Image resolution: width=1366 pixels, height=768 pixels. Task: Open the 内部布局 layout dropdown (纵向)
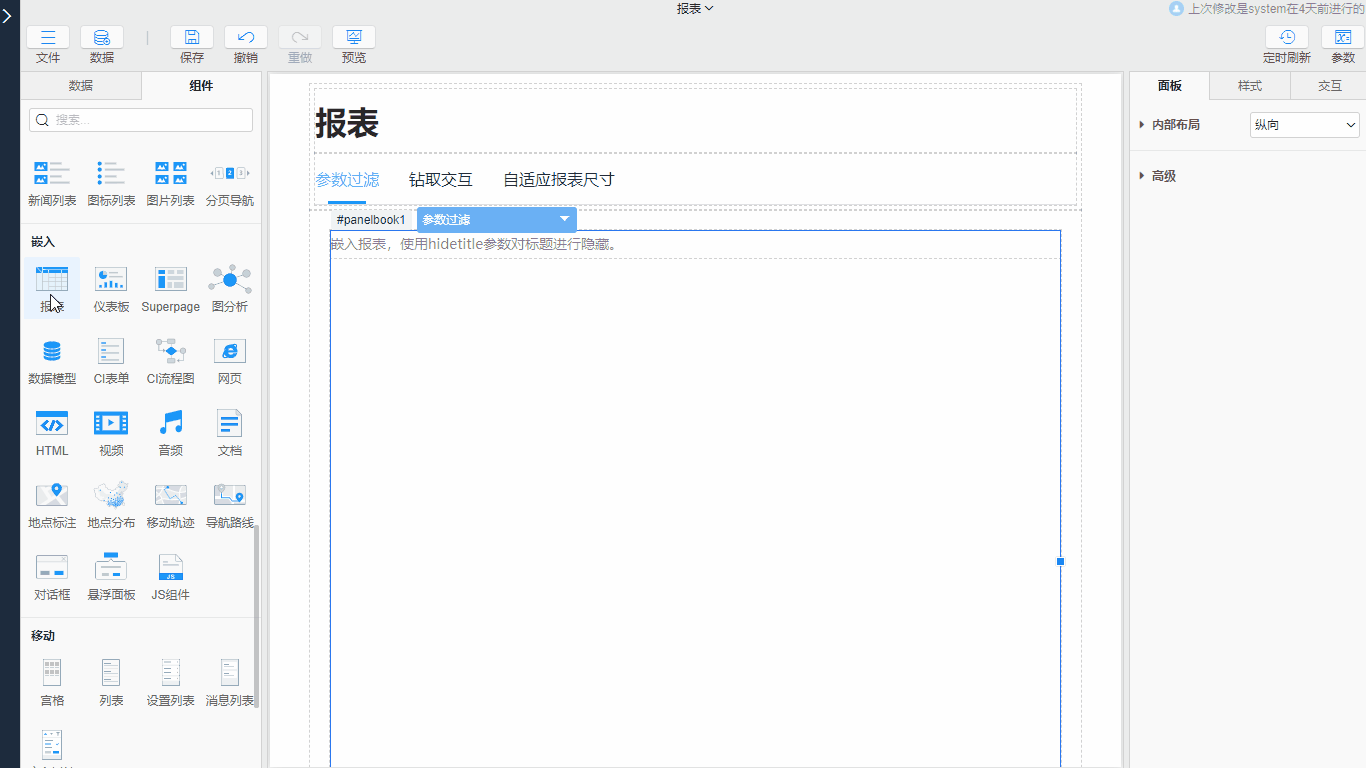point(1305,125)
